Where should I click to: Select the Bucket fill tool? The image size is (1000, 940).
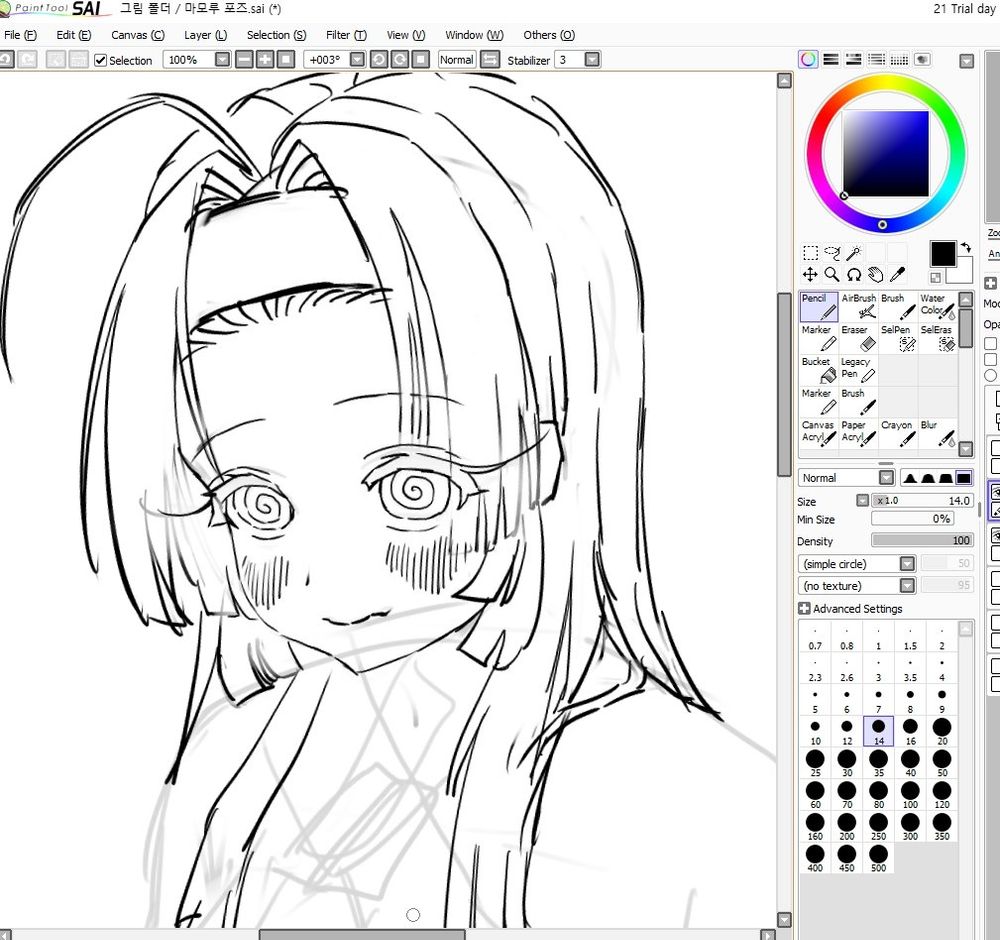click(x=819, y=370)
